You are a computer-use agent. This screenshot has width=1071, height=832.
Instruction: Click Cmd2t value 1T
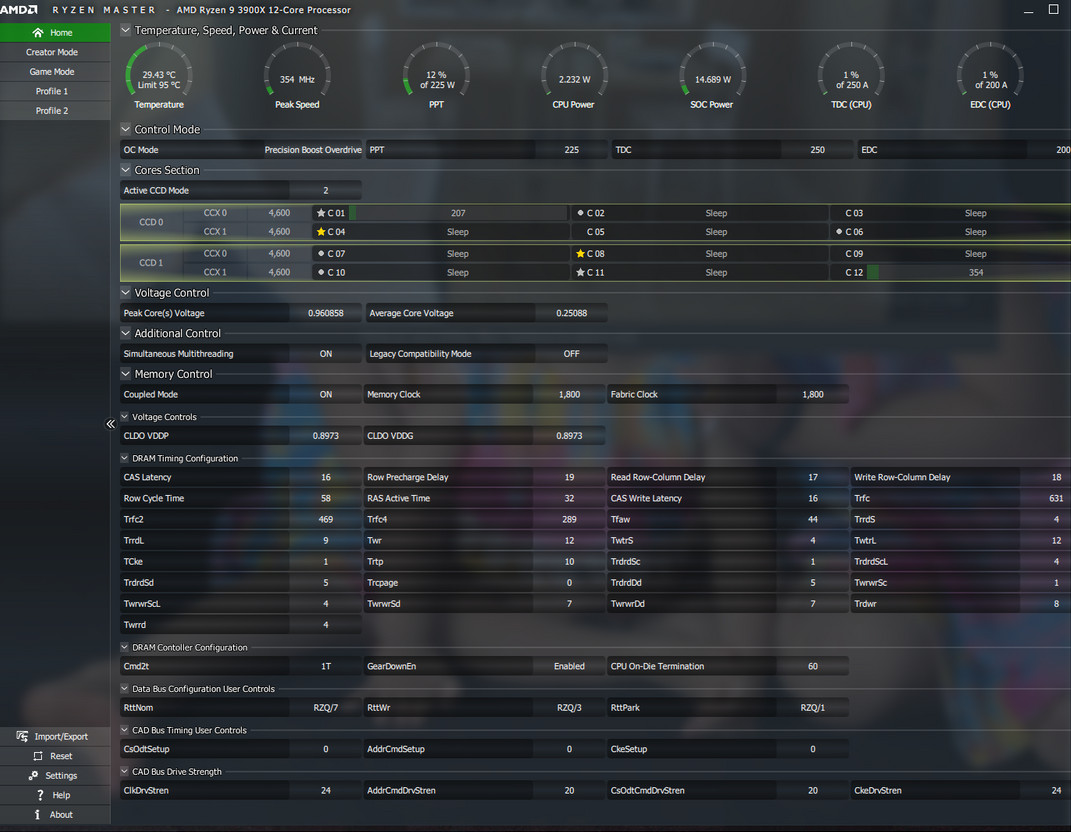coord(326,666)
